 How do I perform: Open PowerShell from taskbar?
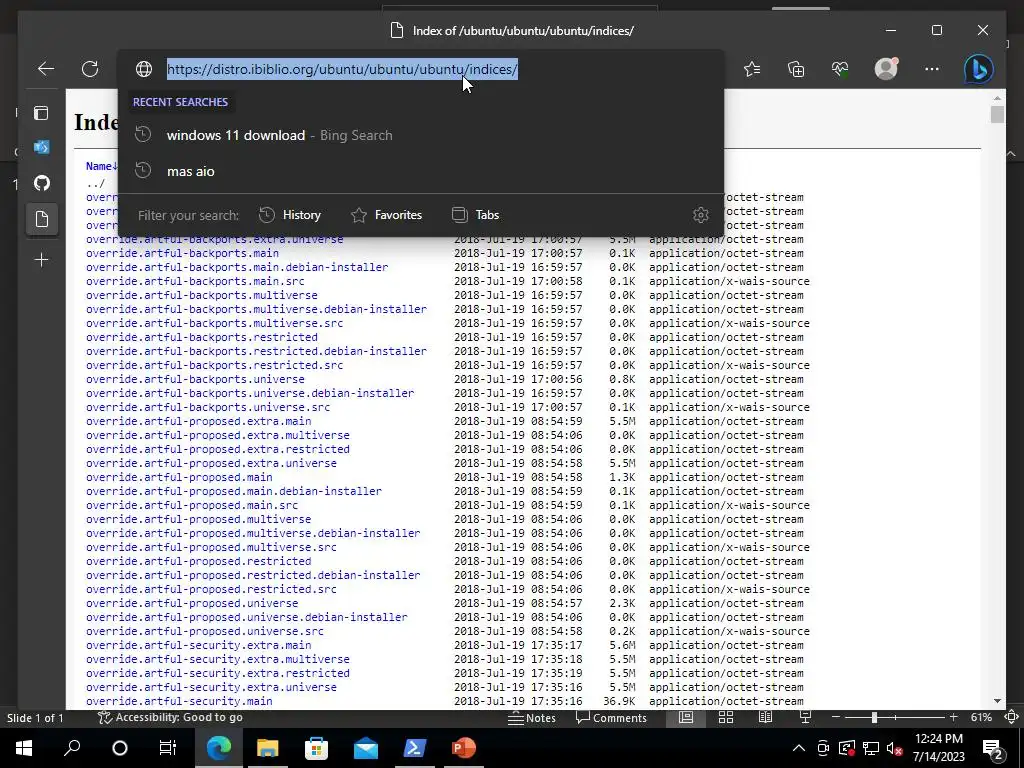tap(415, 748)
